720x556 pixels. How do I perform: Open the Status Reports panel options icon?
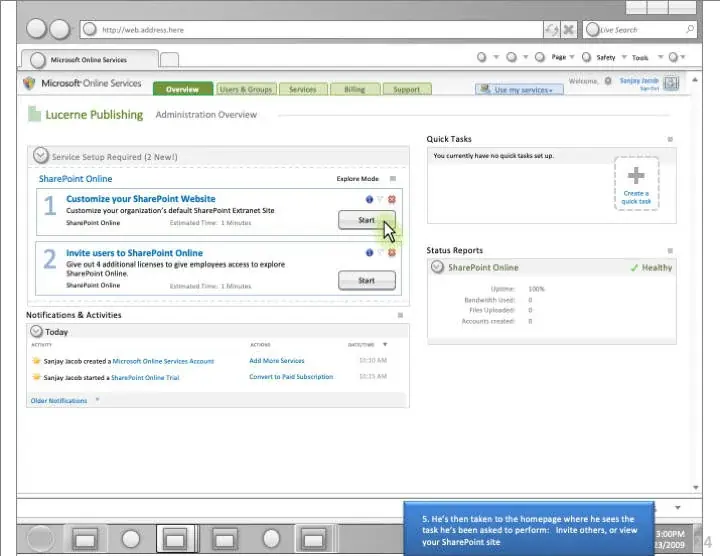tap(670, 251)
